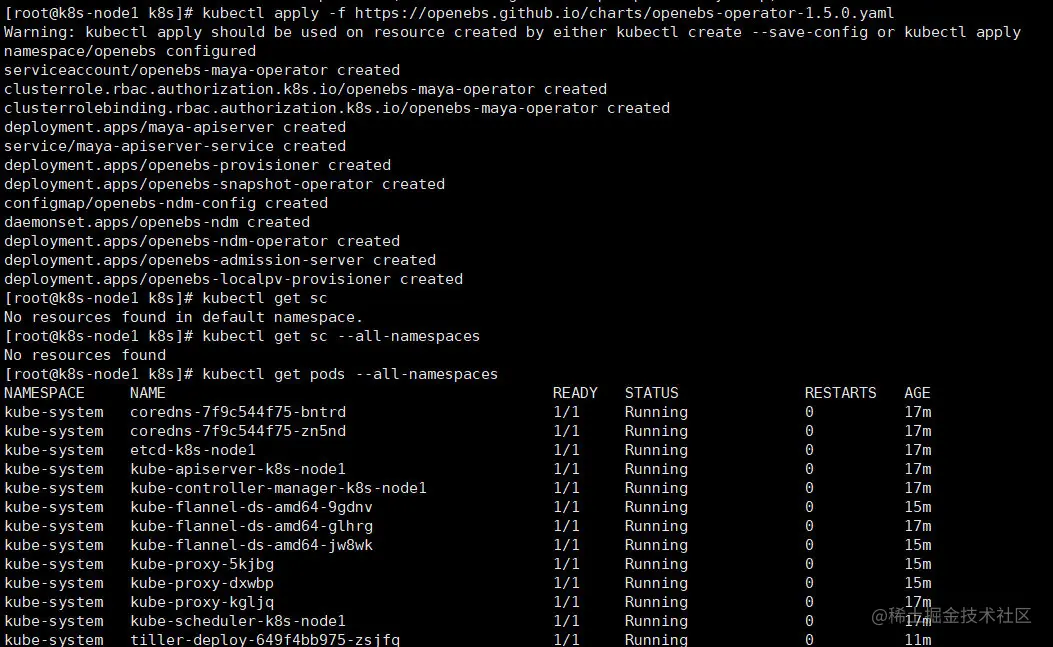
Task: Select pod kube-proxy-dxwbp
Action: click(202, 584)
